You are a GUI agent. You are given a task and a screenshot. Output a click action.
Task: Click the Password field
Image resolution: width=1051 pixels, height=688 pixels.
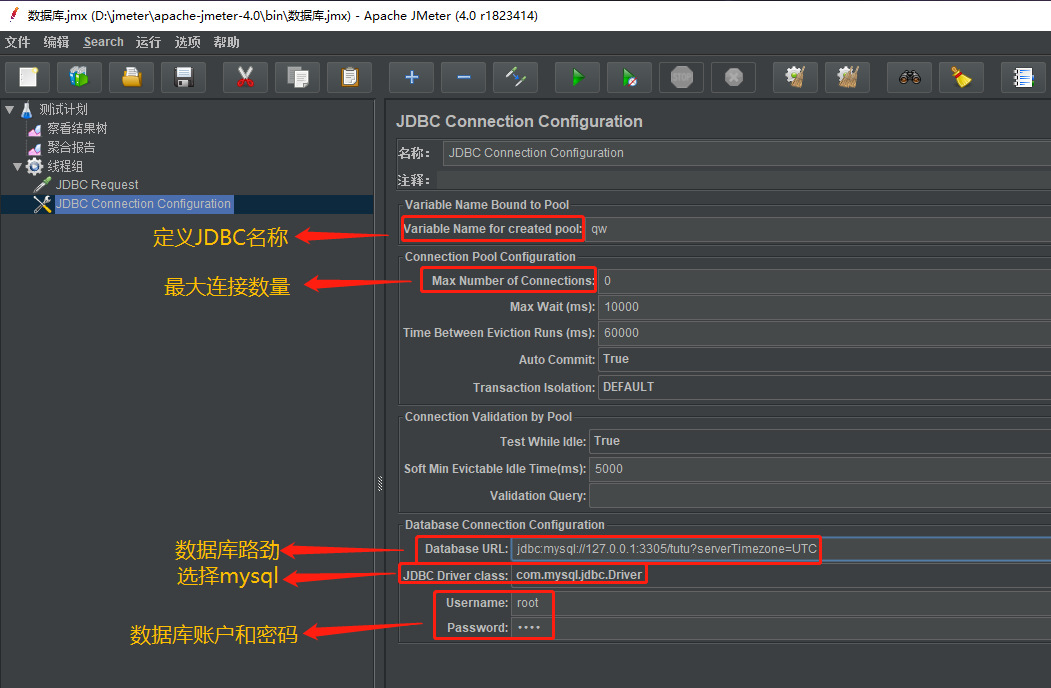tap(781, 628)
